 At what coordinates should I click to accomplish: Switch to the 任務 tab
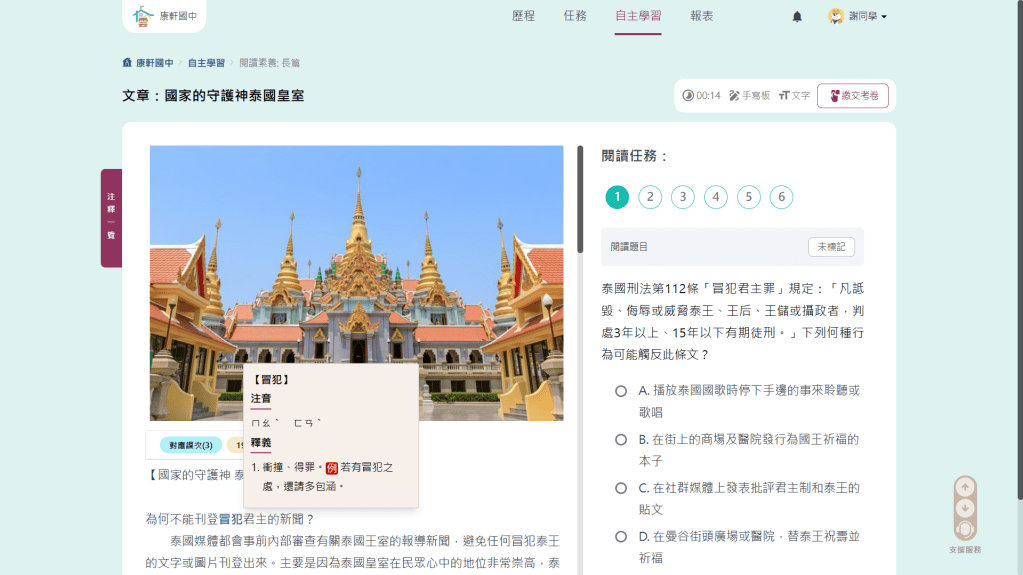point(575,16)
